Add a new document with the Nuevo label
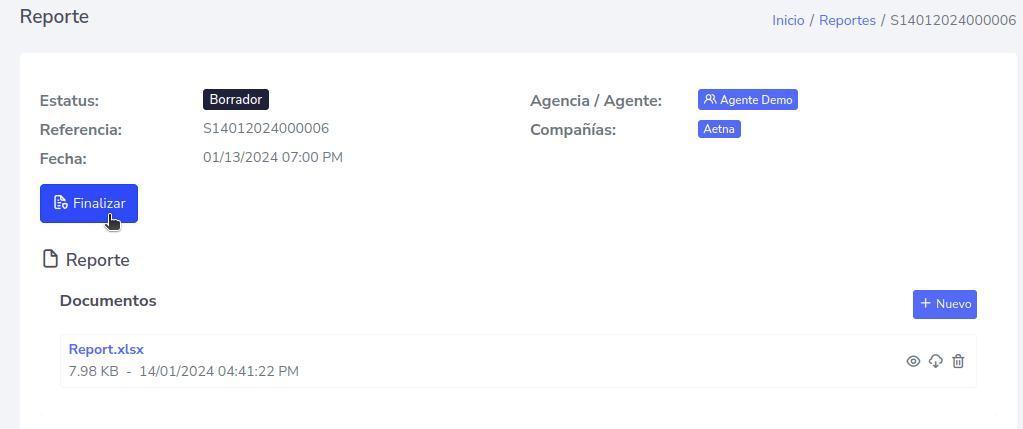This screenshot has height=429, width=1023. (x=953, y=304)
